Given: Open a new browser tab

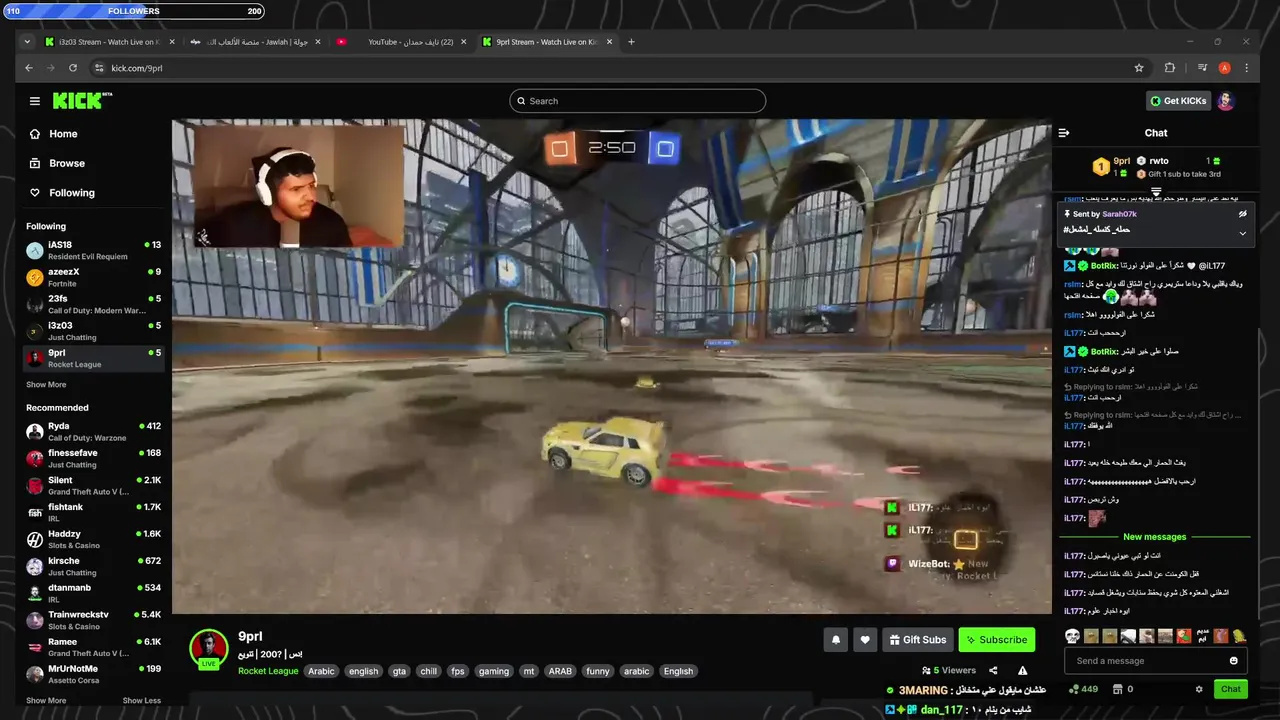Looking at the screenshot, I should [631, 42].
